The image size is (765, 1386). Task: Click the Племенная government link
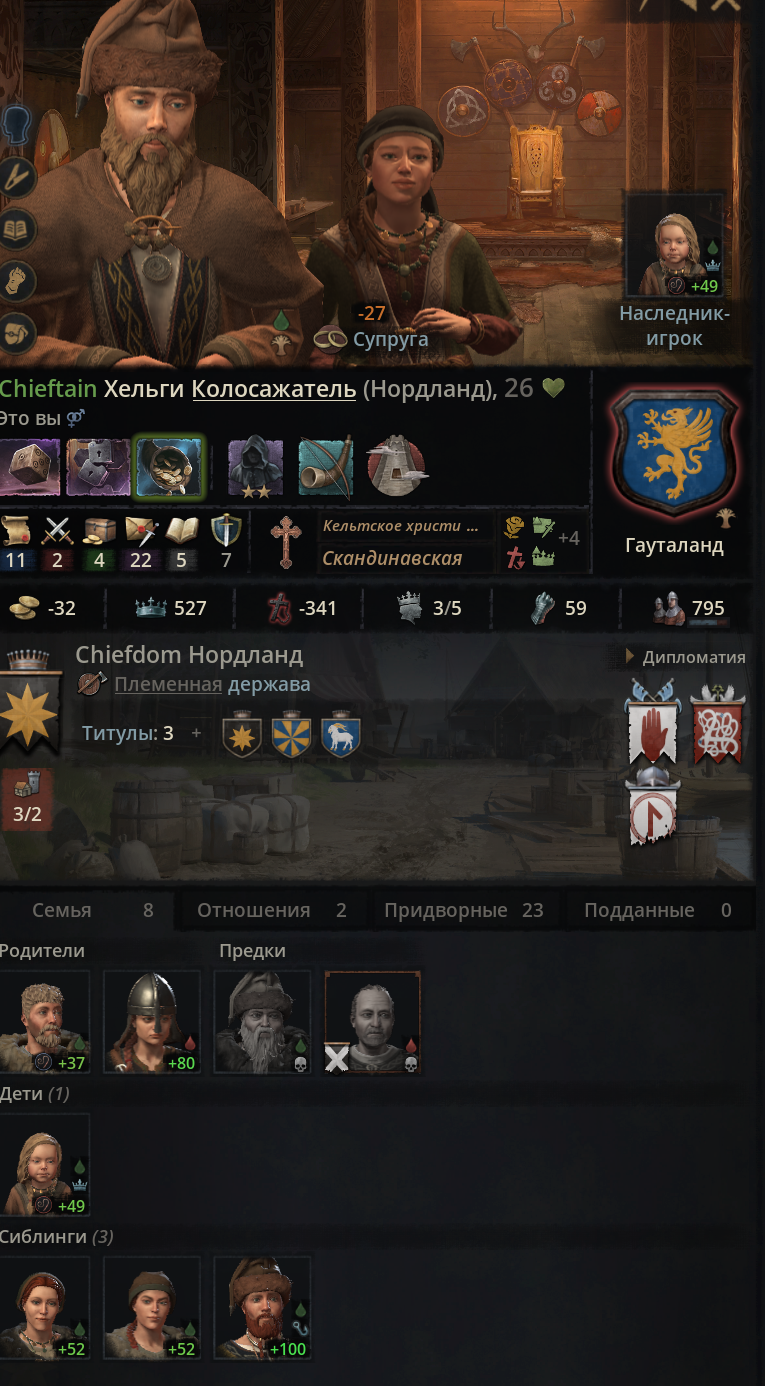point(168,685)
